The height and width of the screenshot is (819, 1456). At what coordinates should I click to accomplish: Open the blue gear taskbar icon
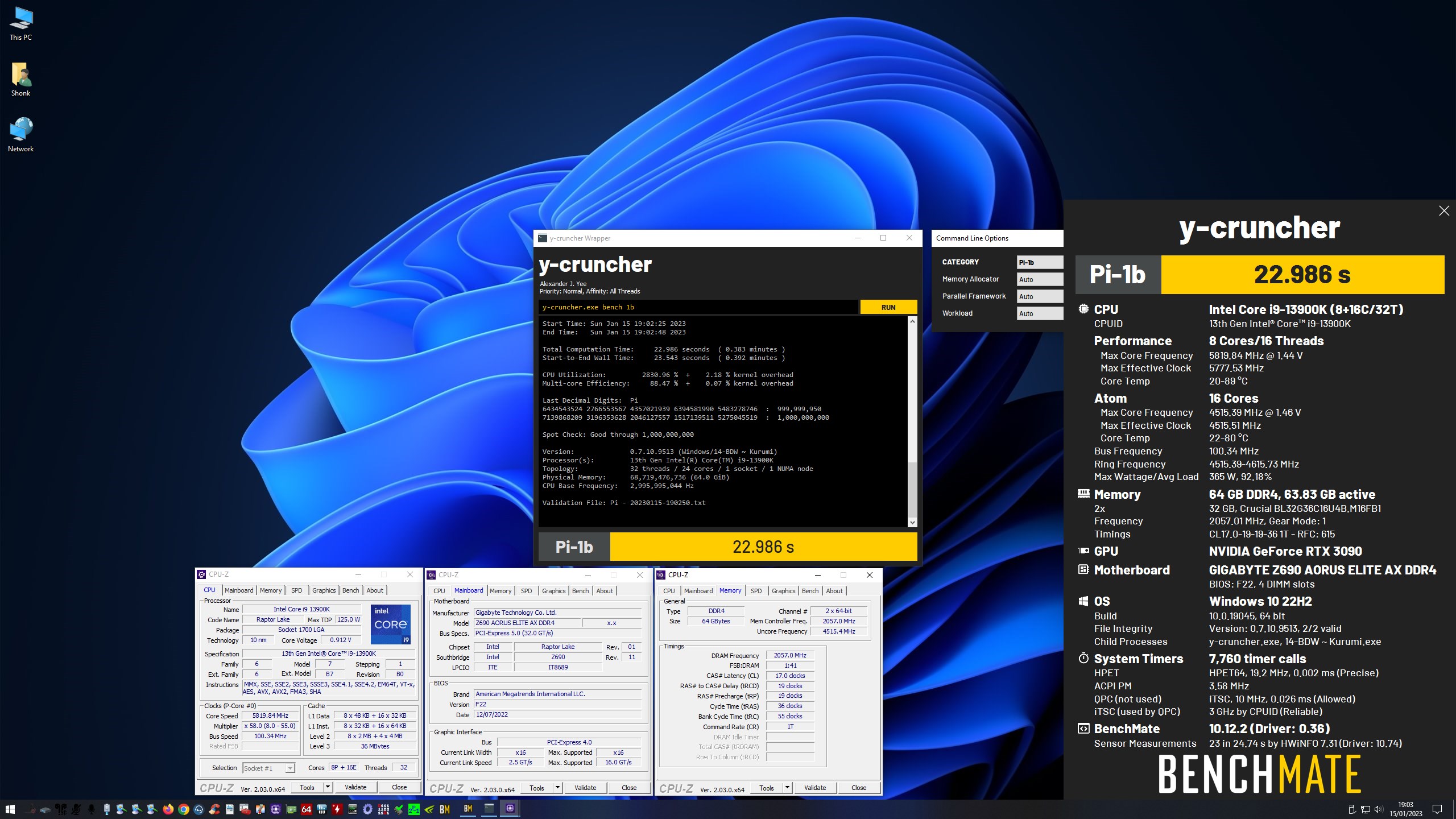click(x=367, y=809)
